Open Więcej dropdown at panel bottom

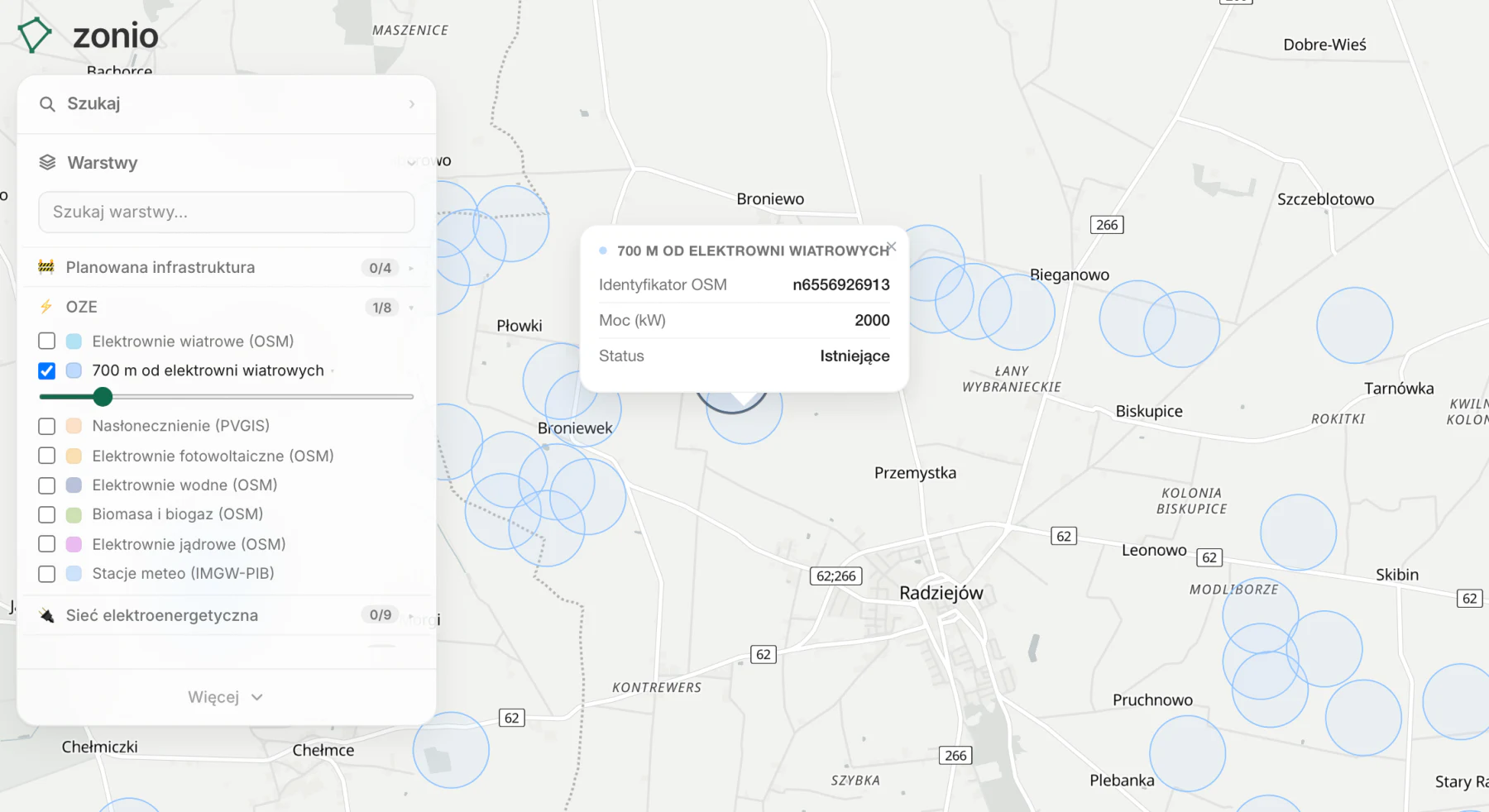tap(226, 697)
